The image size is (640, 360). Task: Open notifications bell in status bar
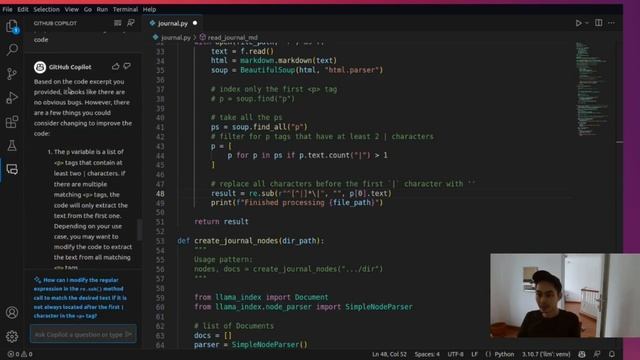coord(612,354)
